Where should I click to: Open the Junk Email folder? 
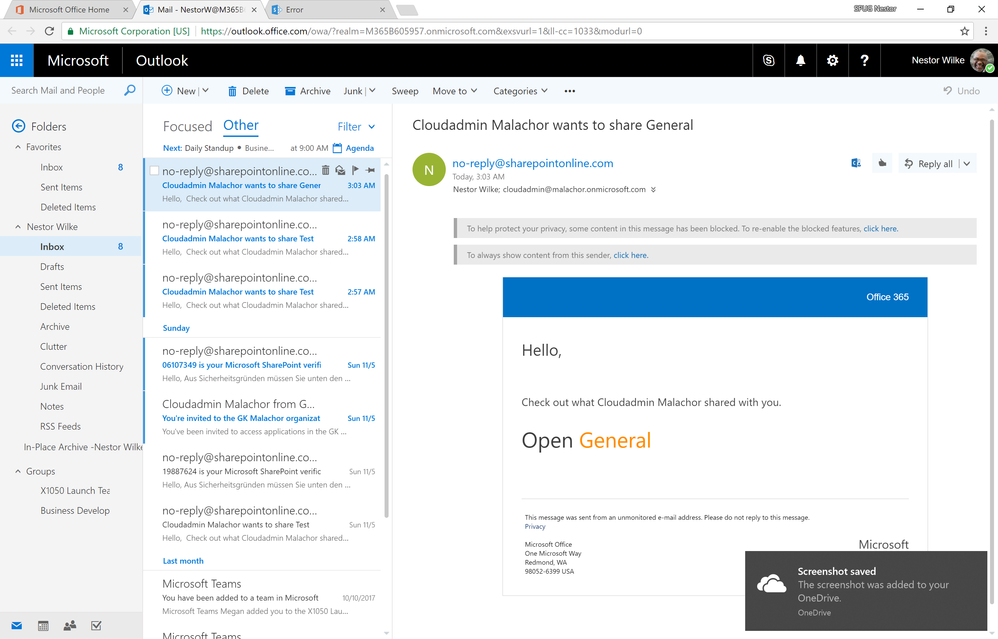click(61, 386)
